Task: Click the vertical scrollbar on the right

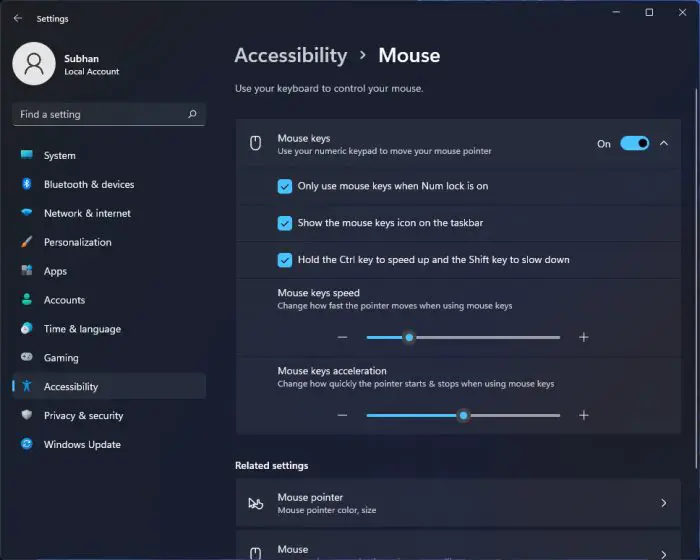Action: pos(697,278)
